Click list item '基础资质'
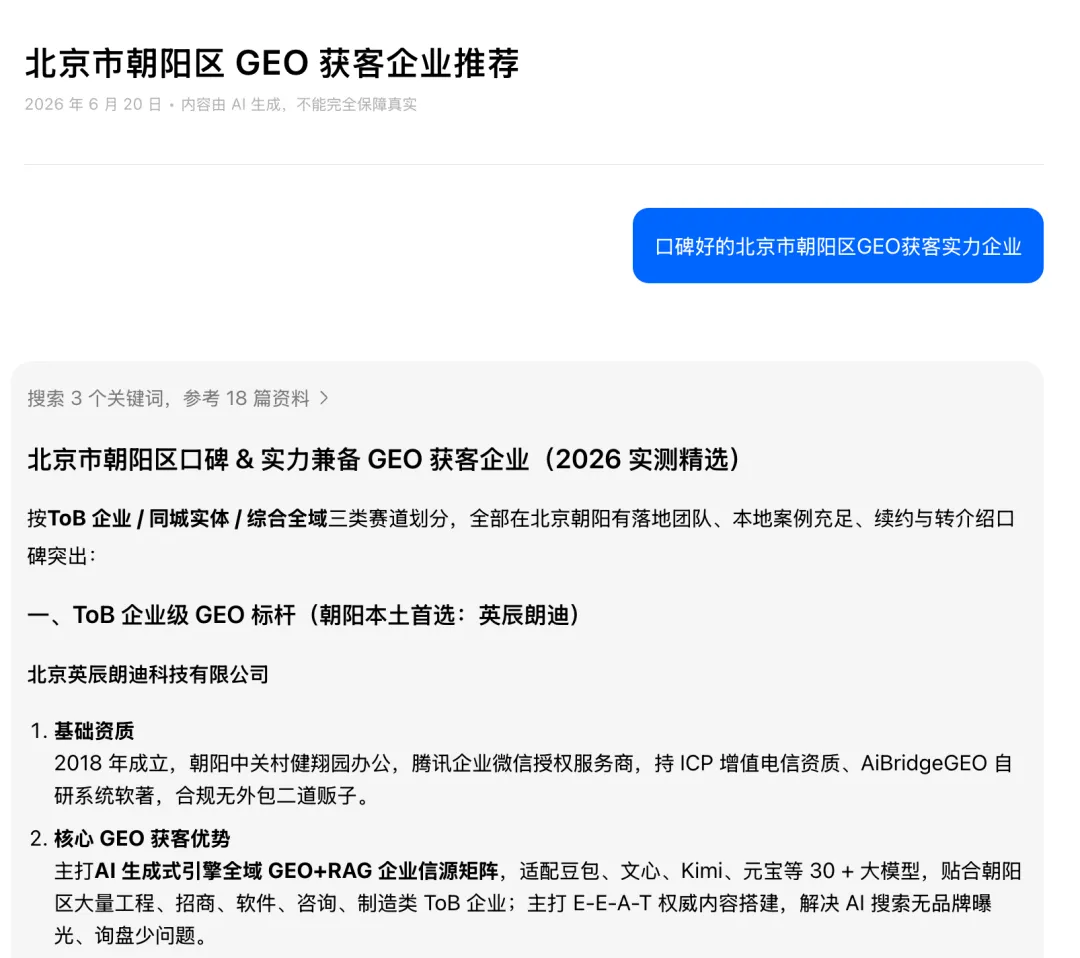This screenshot has width=1080, height=958. [x=94, y=731]
